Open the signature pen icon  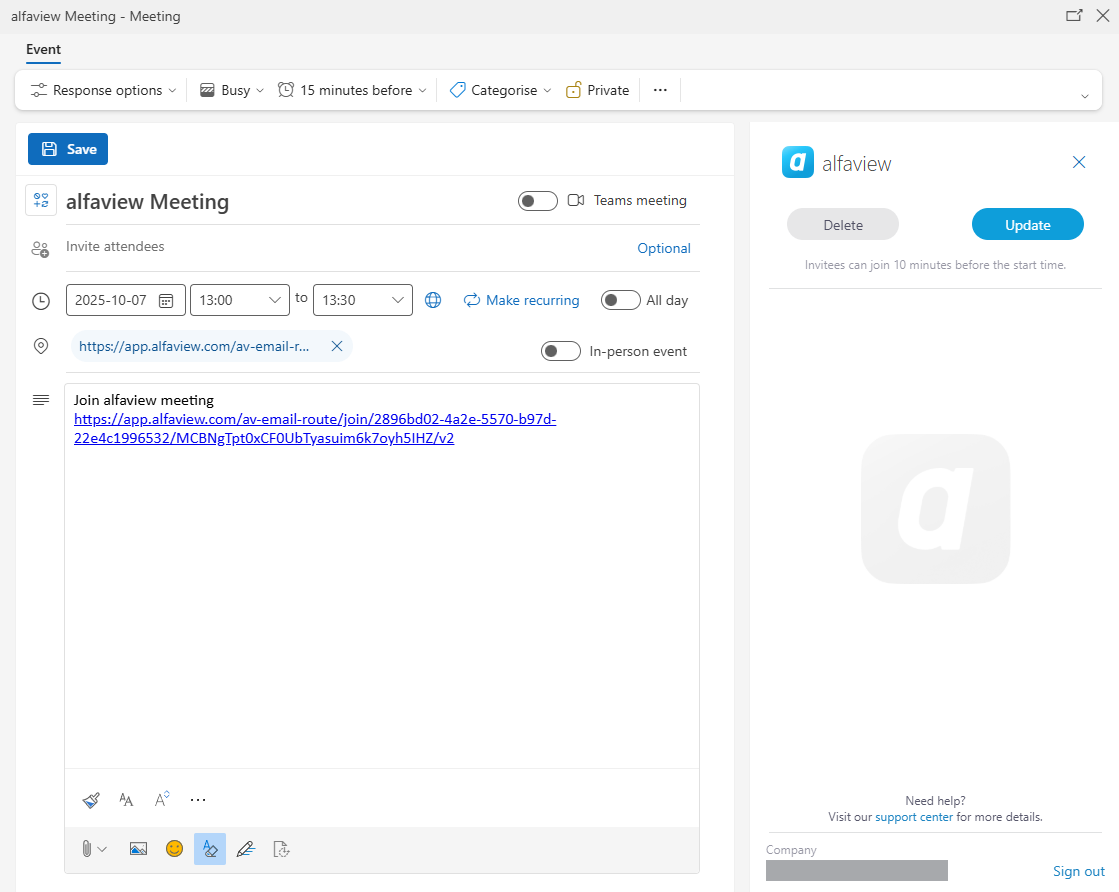click(x=245, y=849)
